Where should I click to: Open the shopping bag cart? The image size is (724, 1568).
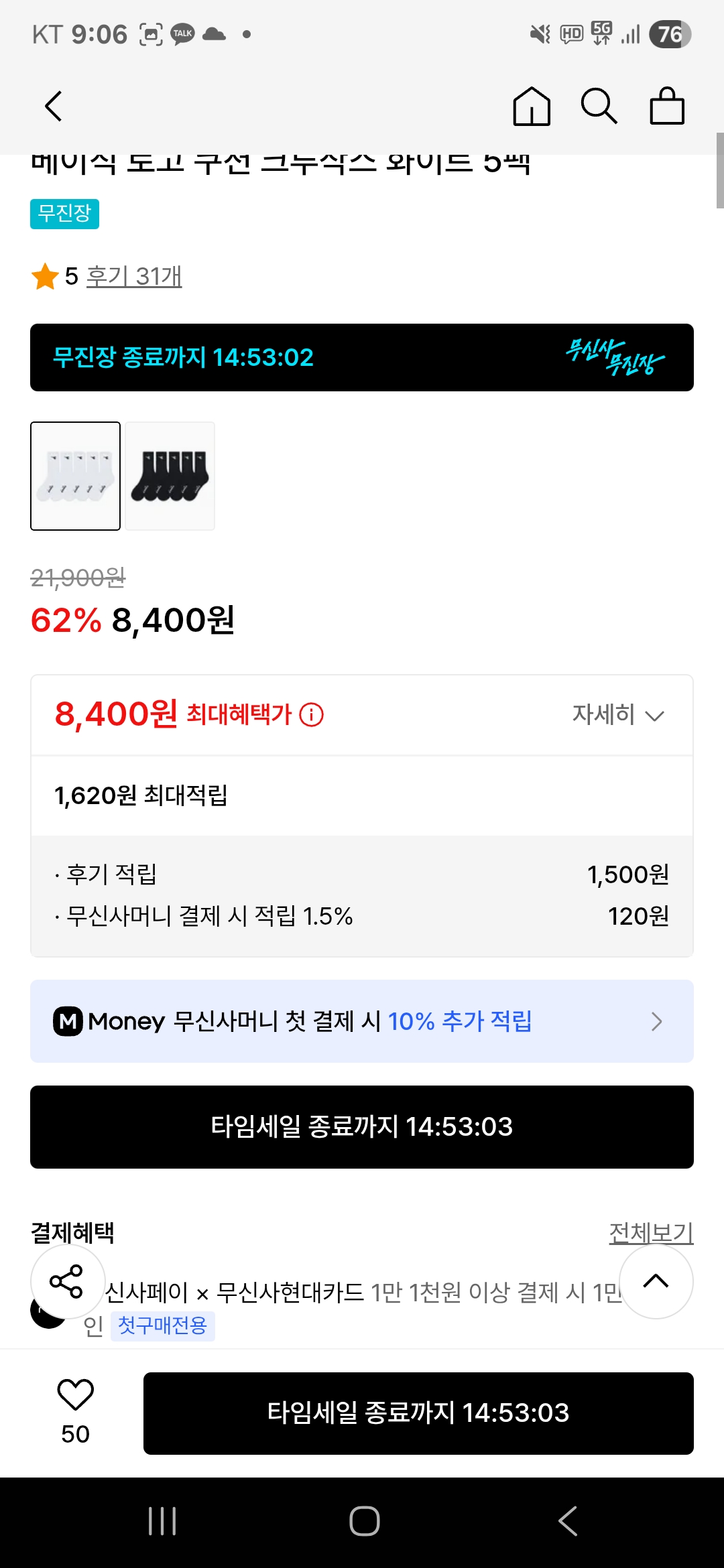[x=667, y=107]
